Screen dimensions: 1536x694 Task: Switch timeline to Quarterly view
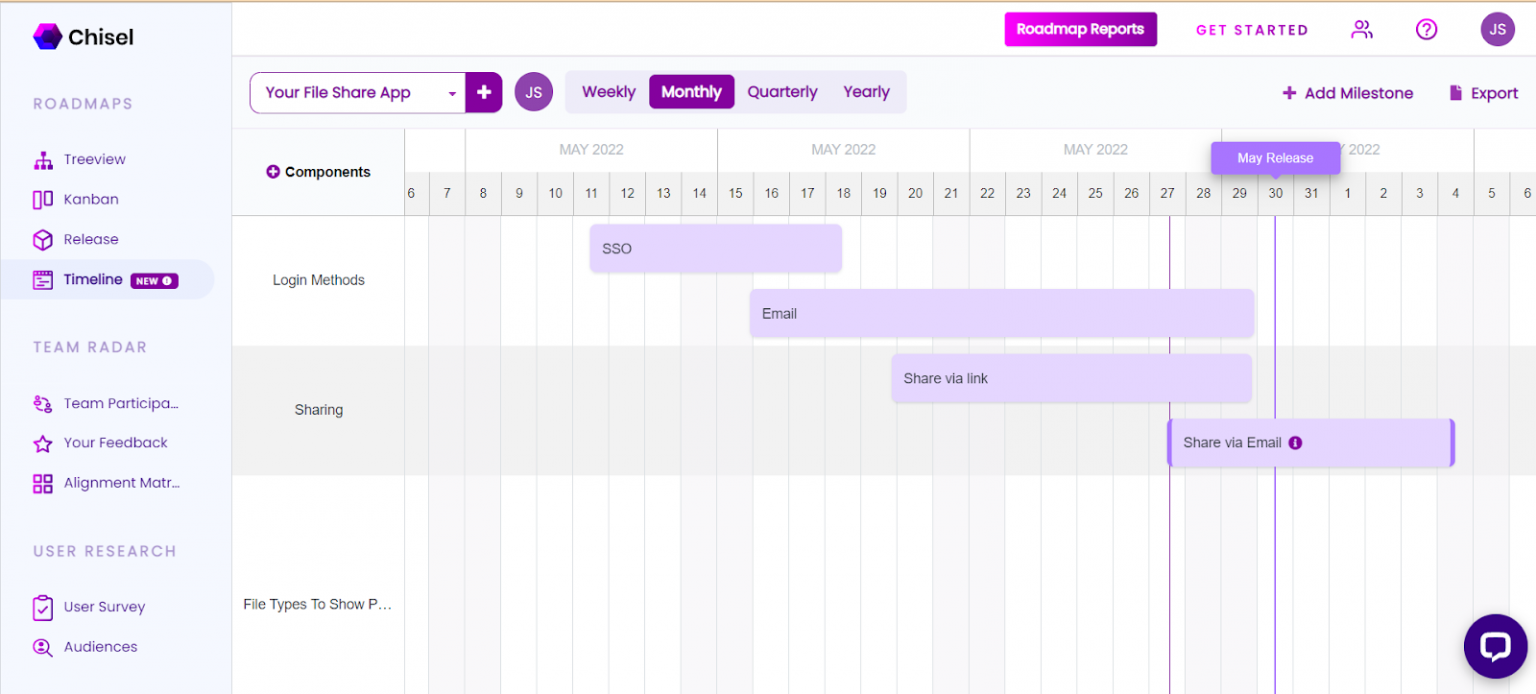(x=782, y=92)
